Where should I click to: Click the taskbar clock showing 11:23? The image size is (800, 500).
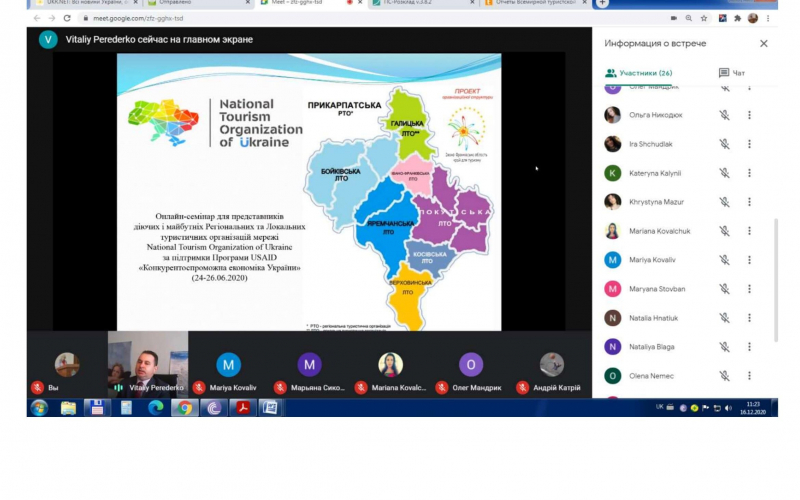point(753,408)
